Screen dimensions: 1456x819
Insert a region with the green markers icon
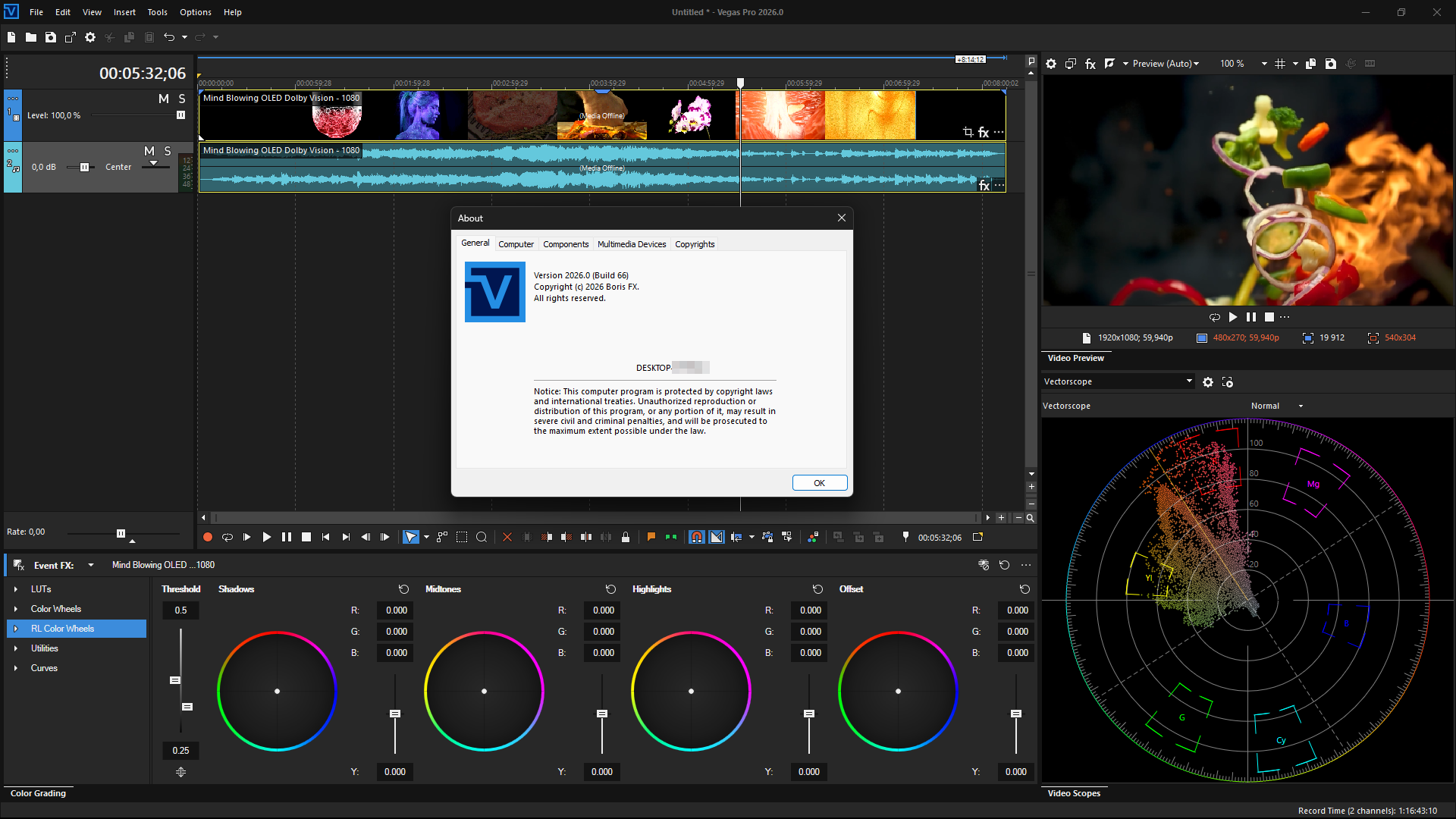[x=671, y=538]
